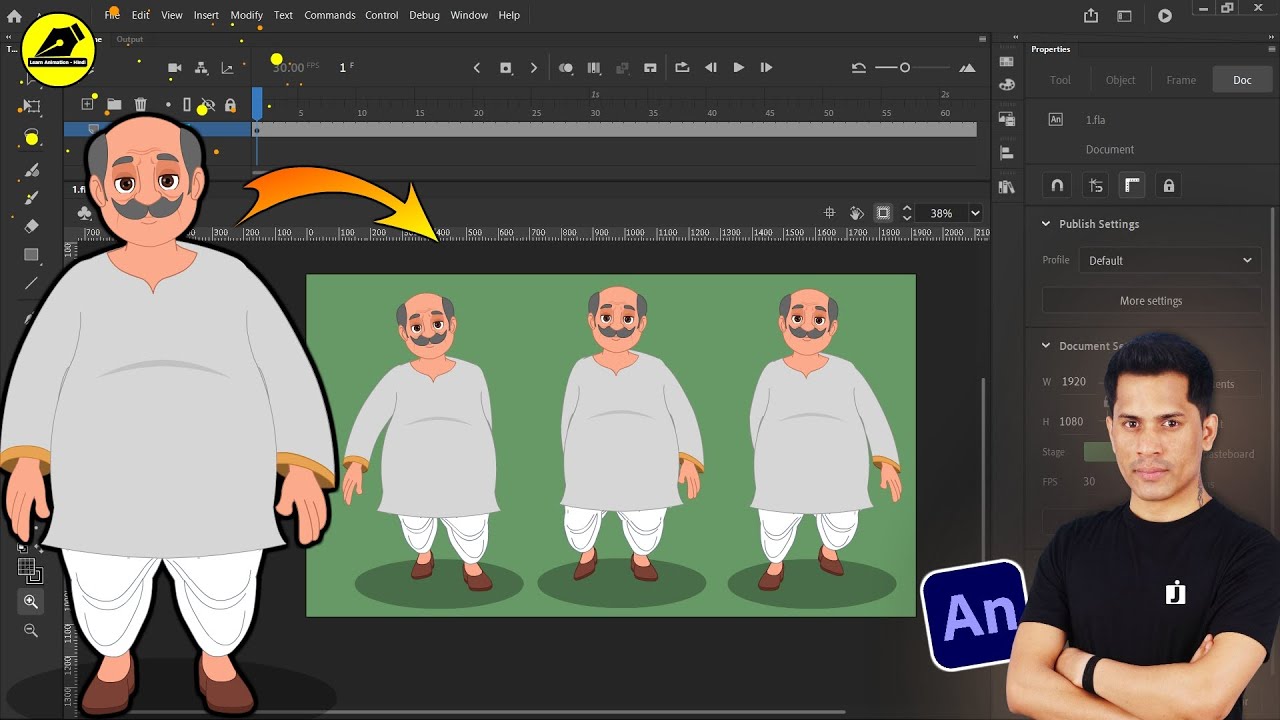The height and width of the screenshot is (720, 1280).
Task: Select the Fluid Brush tool
Action: coord(32,170)
